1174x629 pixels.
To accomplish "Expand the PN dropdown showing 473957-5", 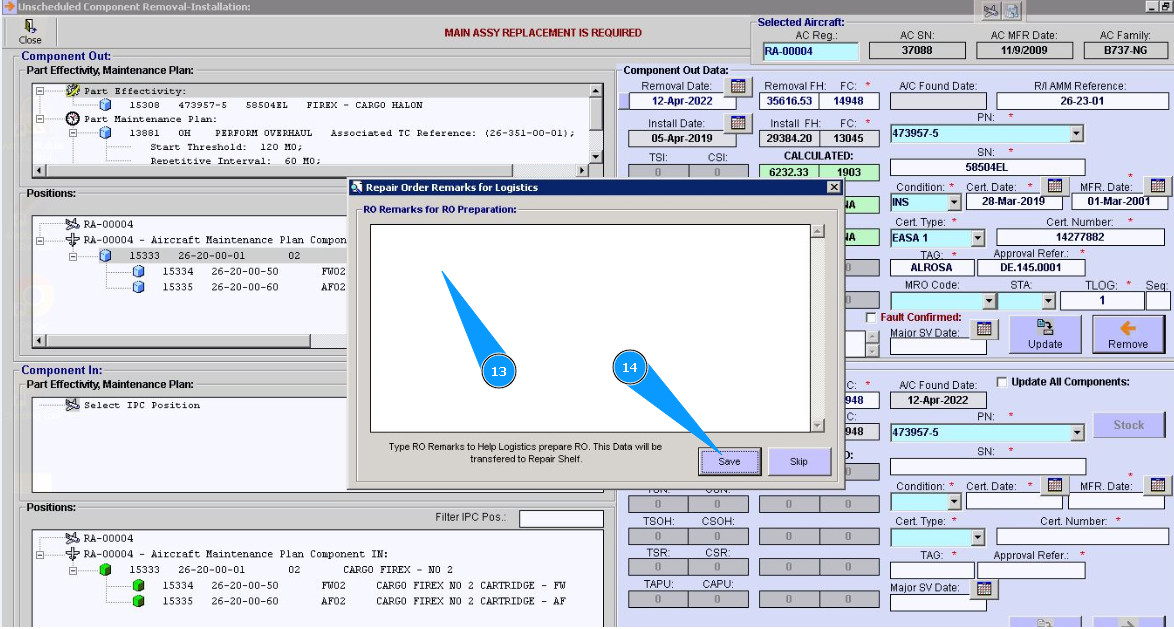I will (x=1076, y=133).
